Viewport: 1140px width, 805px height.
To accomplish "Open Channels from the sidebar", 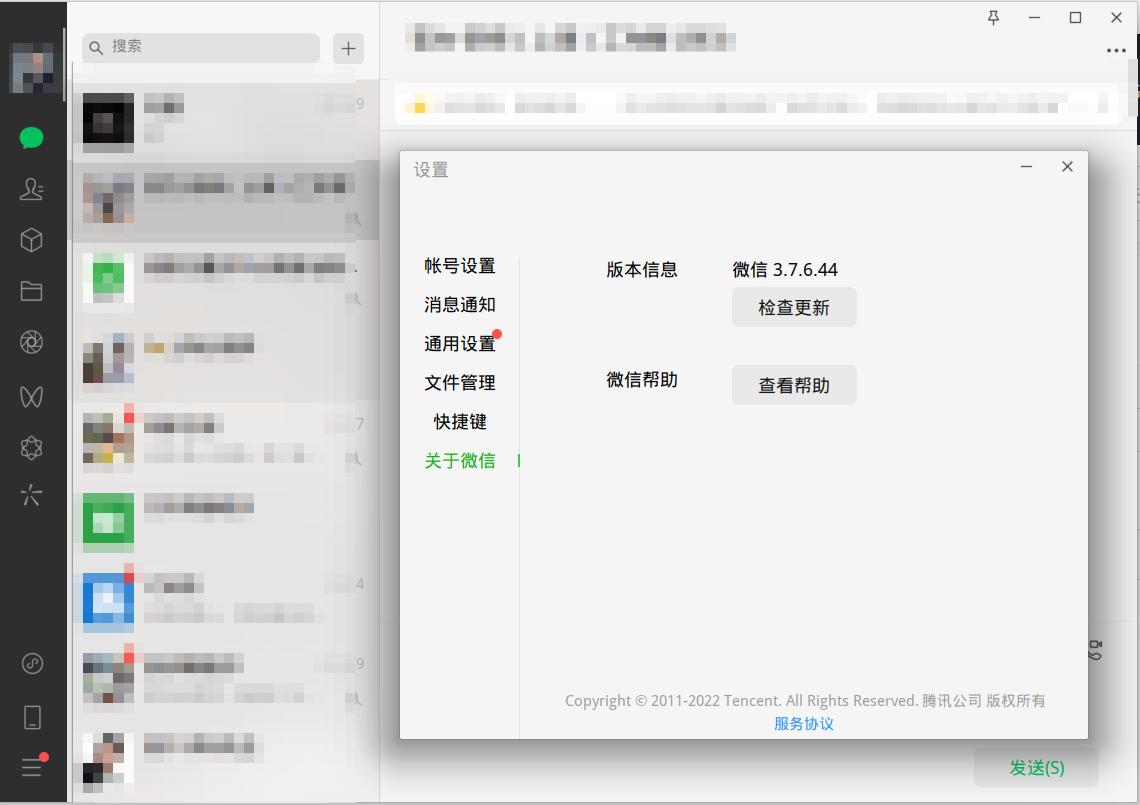I will [x=31, y=395].
